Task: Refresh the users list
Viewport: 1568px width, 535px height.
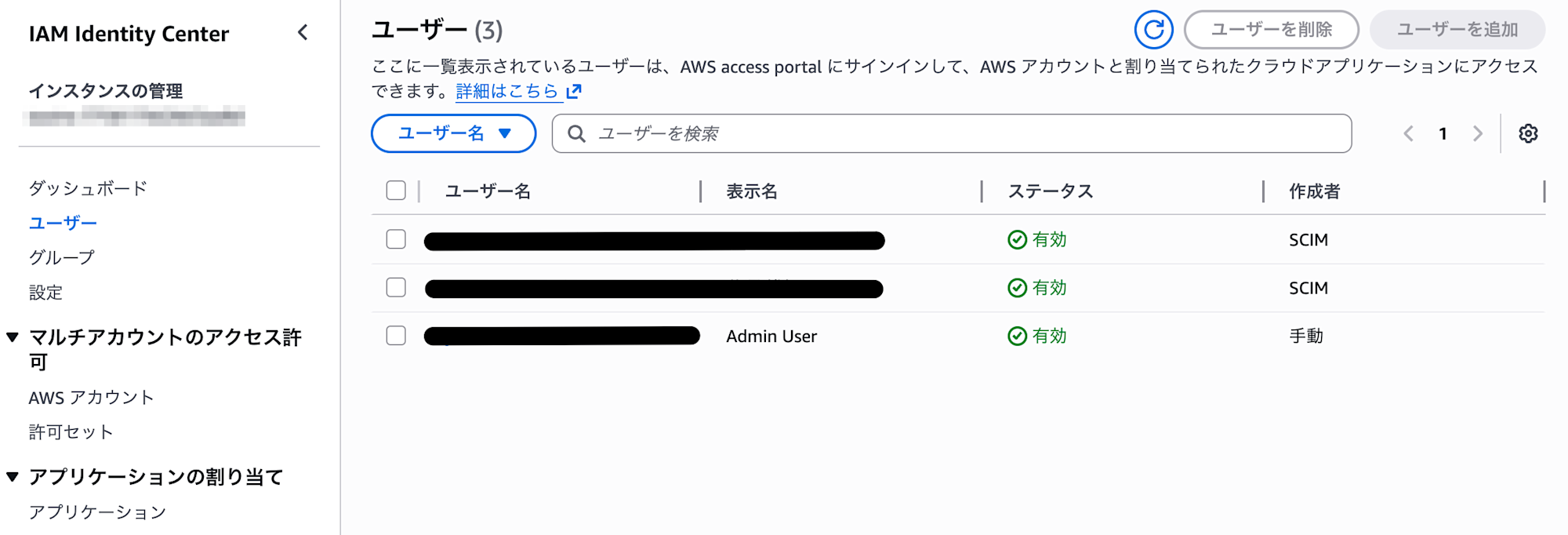Action: coord(1153,30)
